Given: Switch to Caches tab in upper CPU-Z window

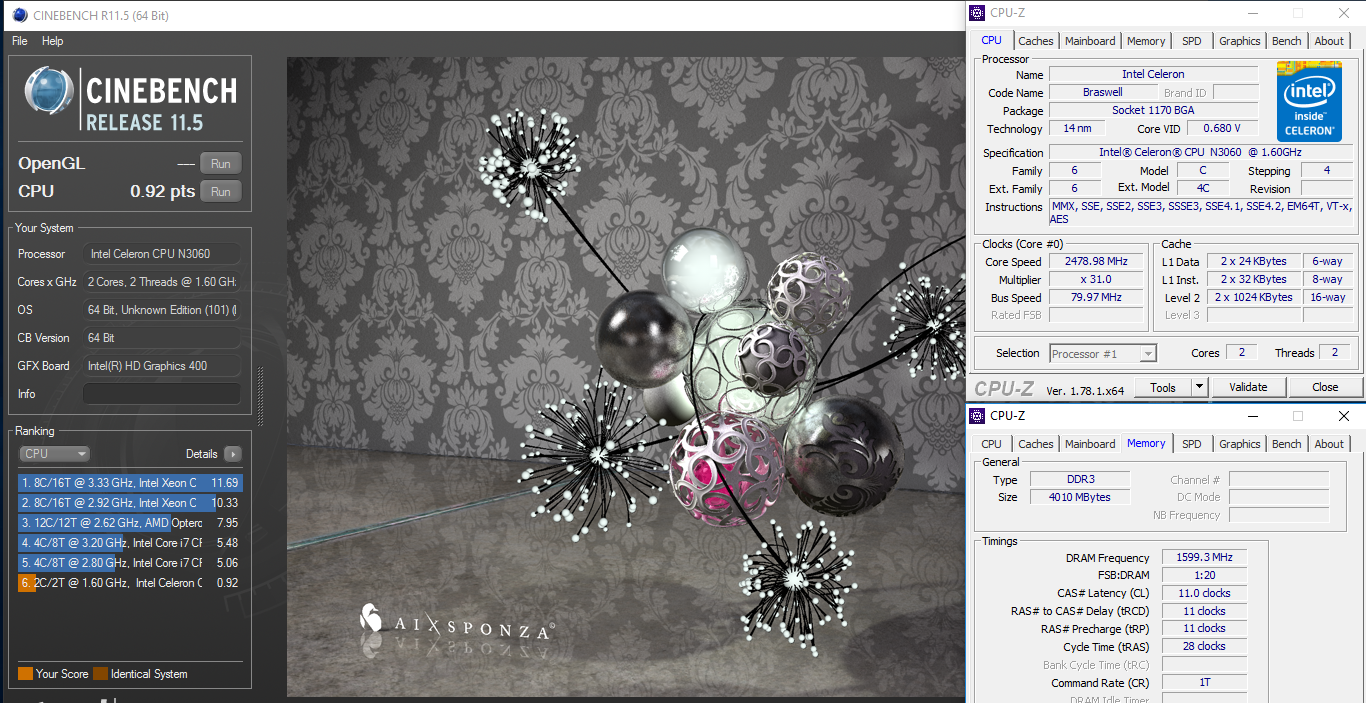Looking at the screenshot, I should click(x=1036, y=41).
